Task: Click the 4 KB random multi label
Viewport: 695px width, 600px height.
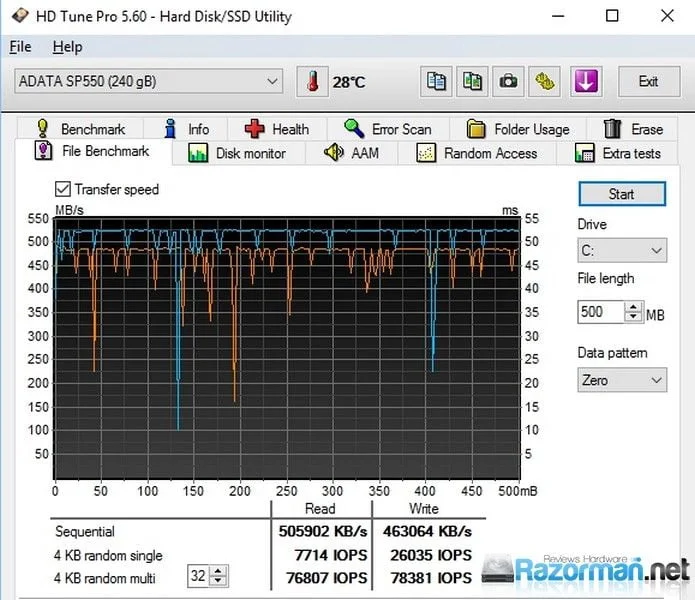Action: tap(105, 578)
